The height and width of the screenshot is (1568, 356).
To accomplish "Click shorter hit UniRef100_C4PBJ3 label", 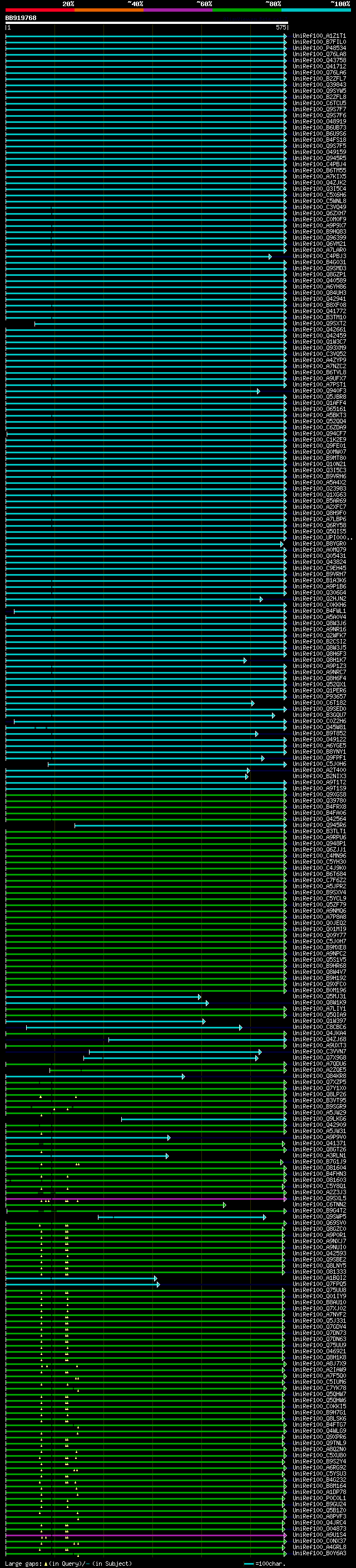I will [319, 256].
